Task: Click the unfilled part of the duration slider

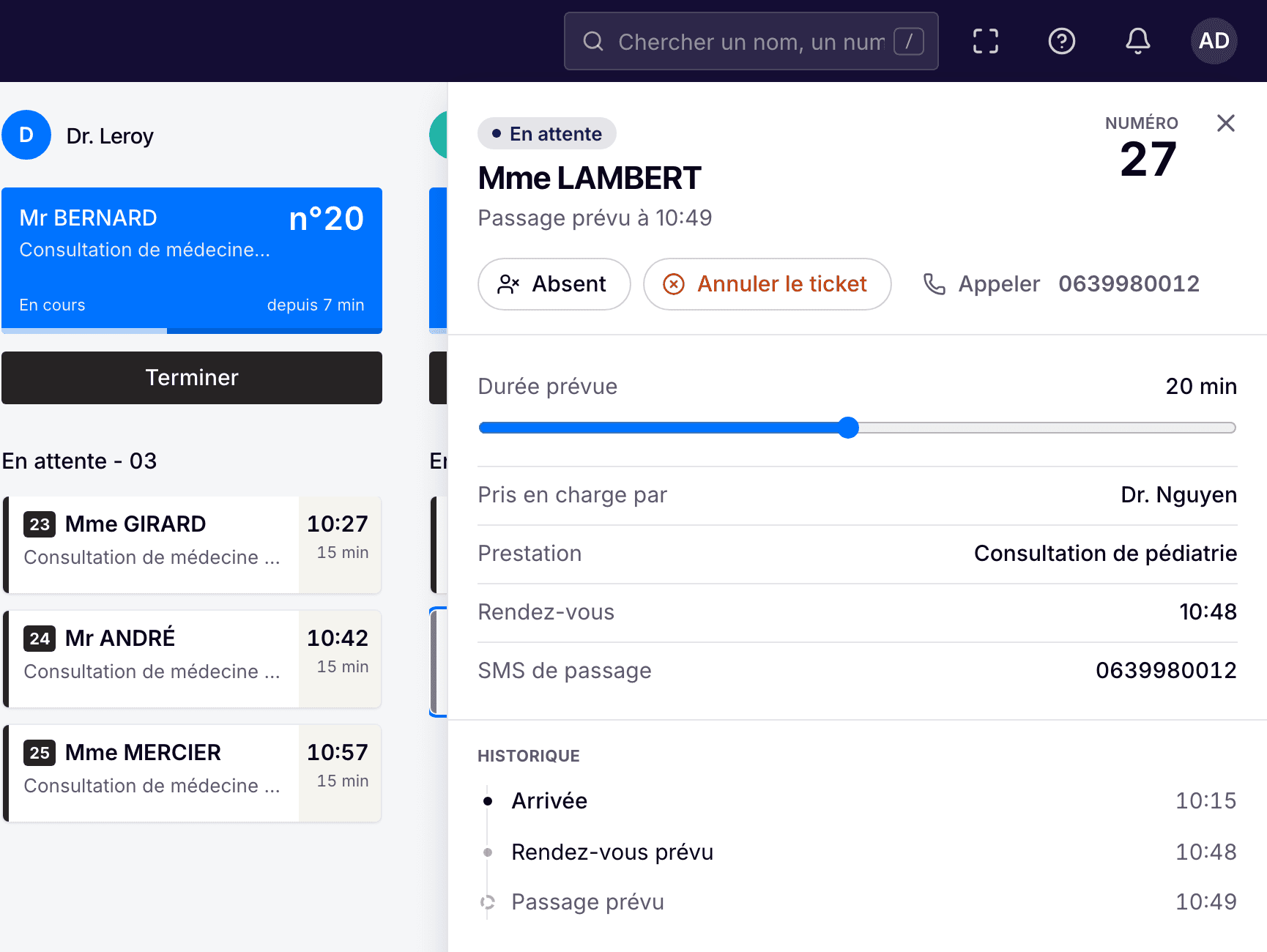Action: coord(1047,428)
